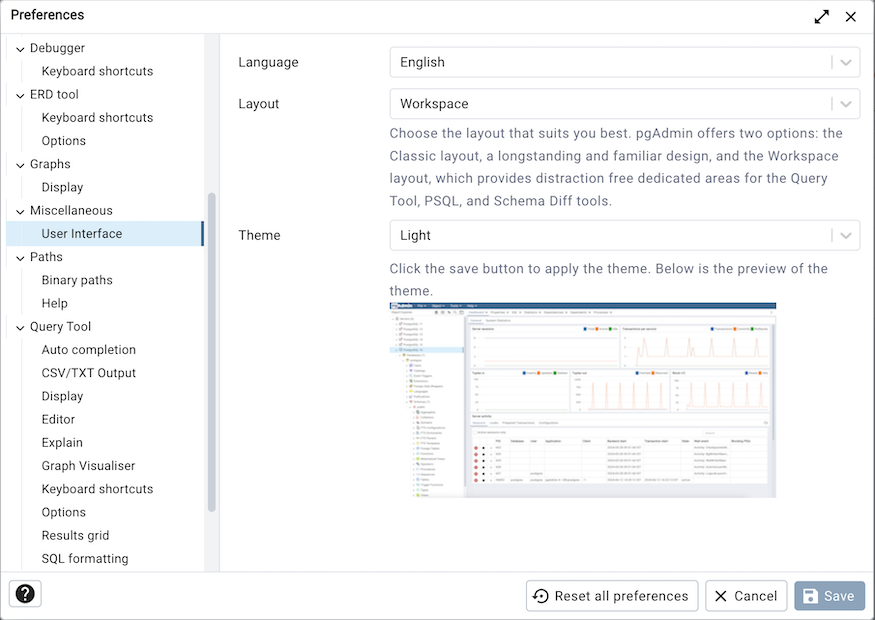Open the Layout dropdown showing Workspace

(624, 104)
